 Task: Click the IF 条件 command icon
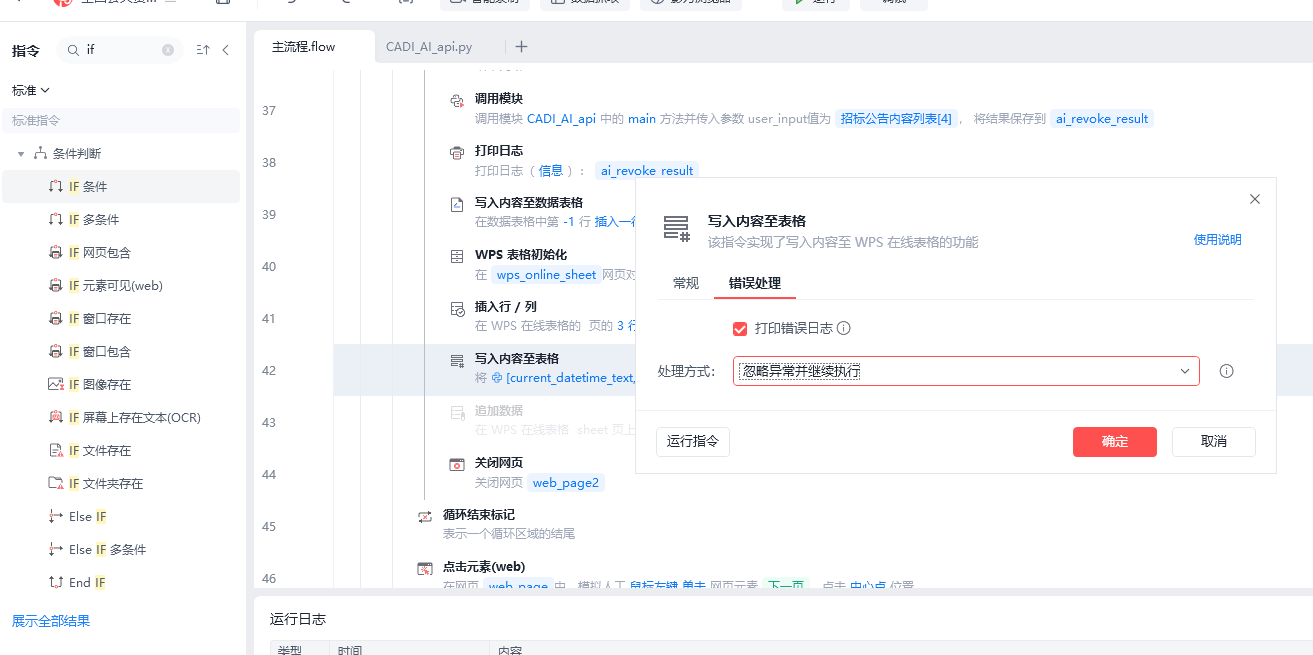click(56, 187)
